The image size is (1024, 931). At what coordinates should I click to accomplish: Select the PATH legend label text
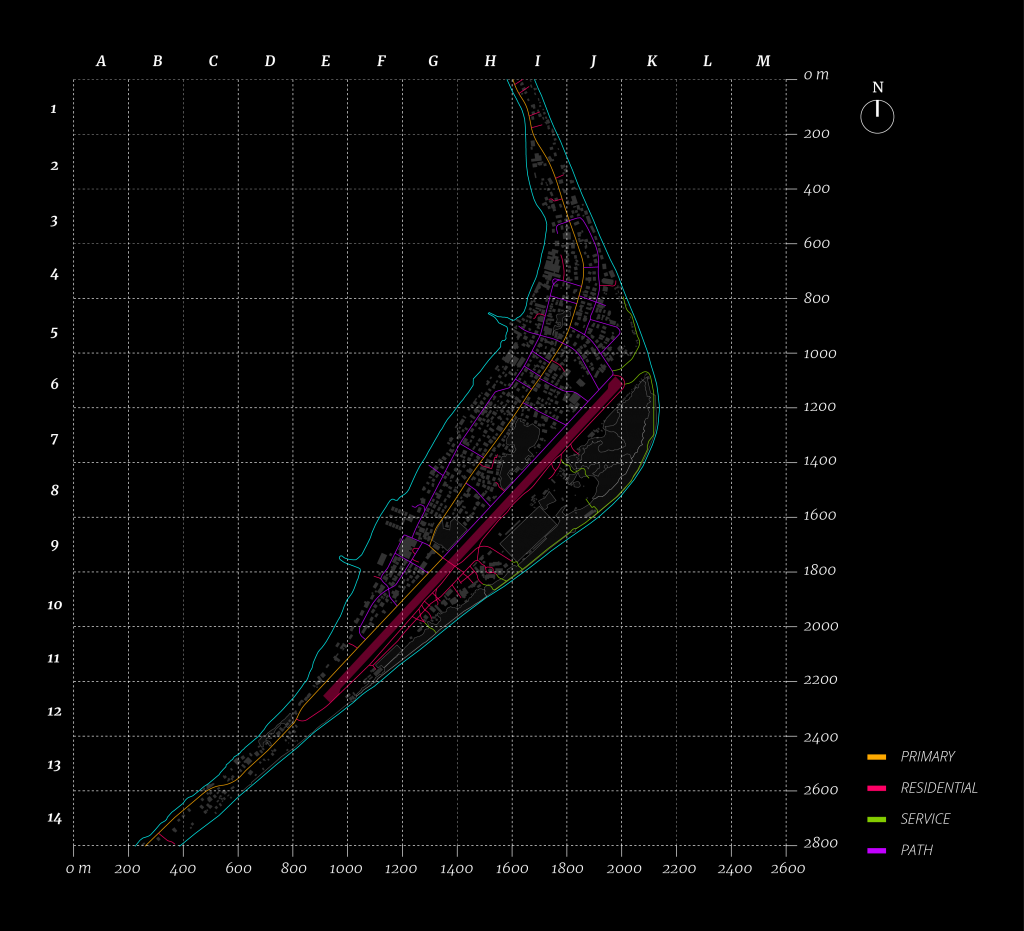coord(916,850)
